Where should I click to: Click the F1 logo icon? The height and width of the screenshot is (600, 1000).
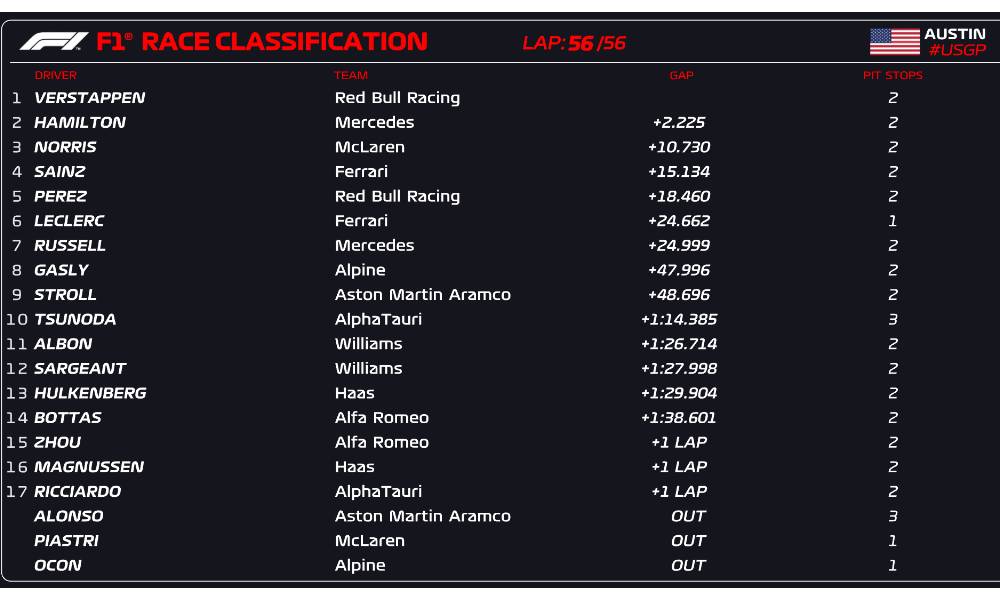[x=54, y=41]
